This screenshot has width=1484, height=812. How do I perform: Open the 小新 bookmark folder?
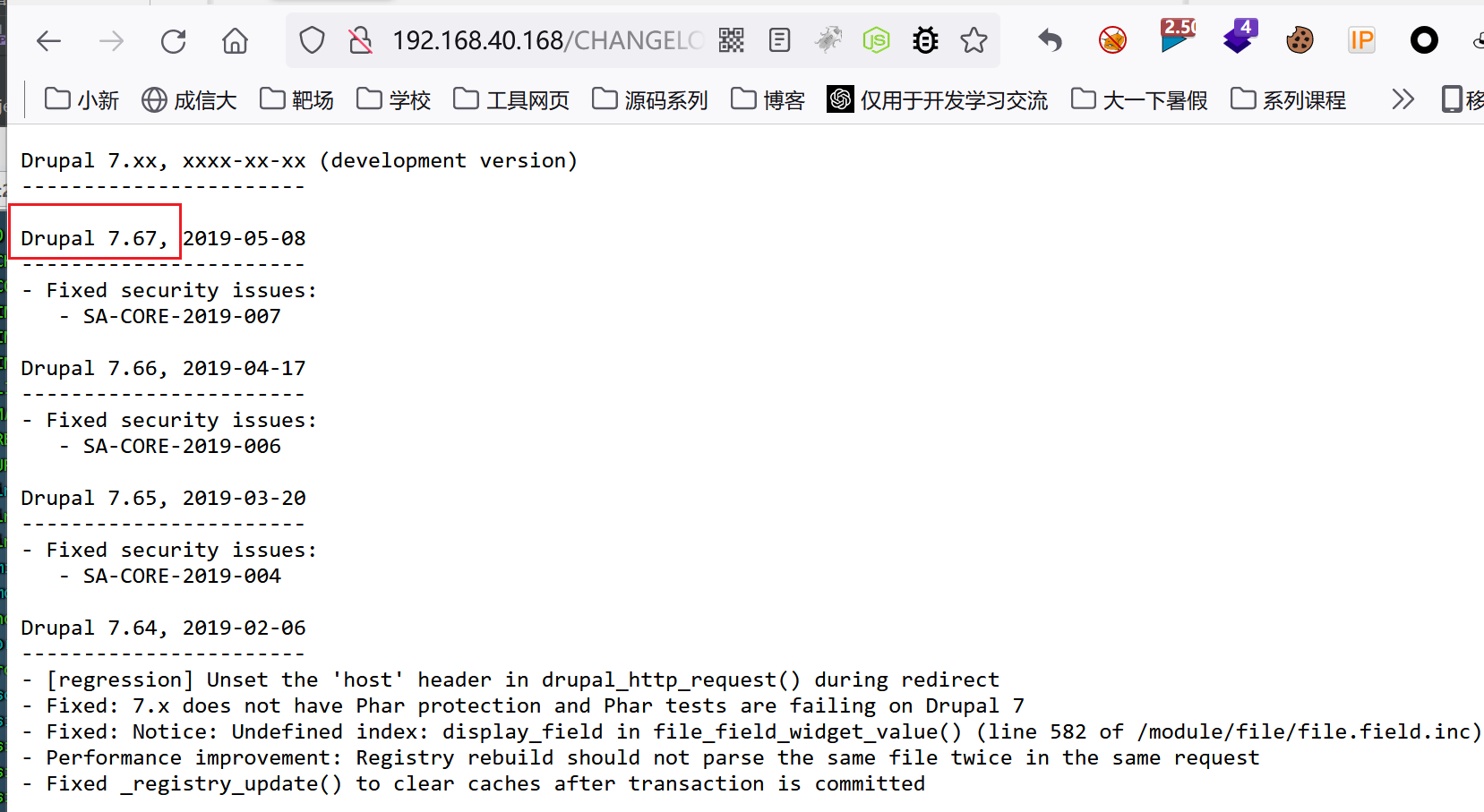pyautogui.click(x=81, y=99)
